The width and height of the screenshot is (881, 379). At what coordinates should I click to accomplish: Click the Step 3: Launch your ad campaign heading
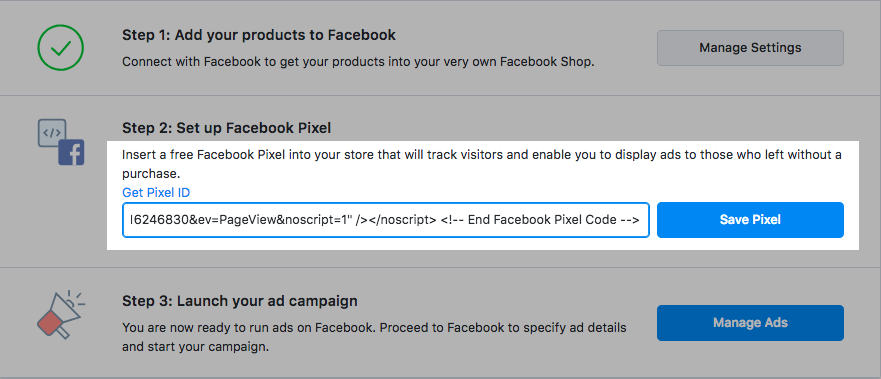click(240, 301)
